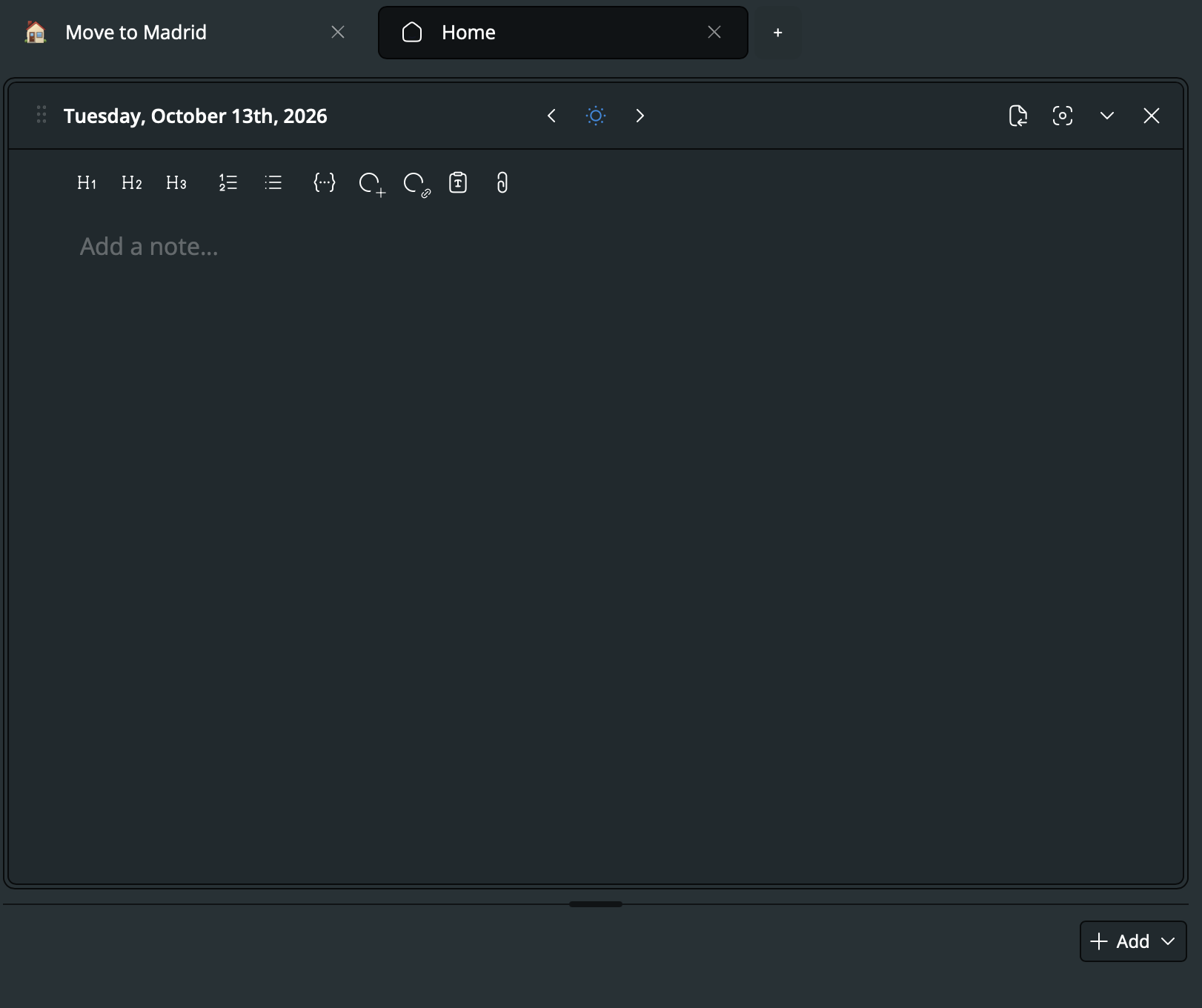
Task: Click the circle-with-link toolbar icon
Action: (416, 184)
